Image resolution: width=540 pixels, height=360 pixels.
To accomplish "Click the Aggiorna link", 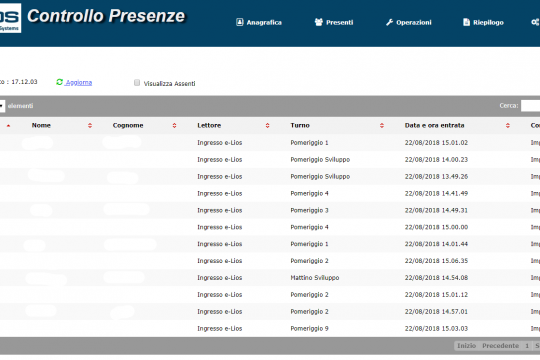I will (79, 82).
